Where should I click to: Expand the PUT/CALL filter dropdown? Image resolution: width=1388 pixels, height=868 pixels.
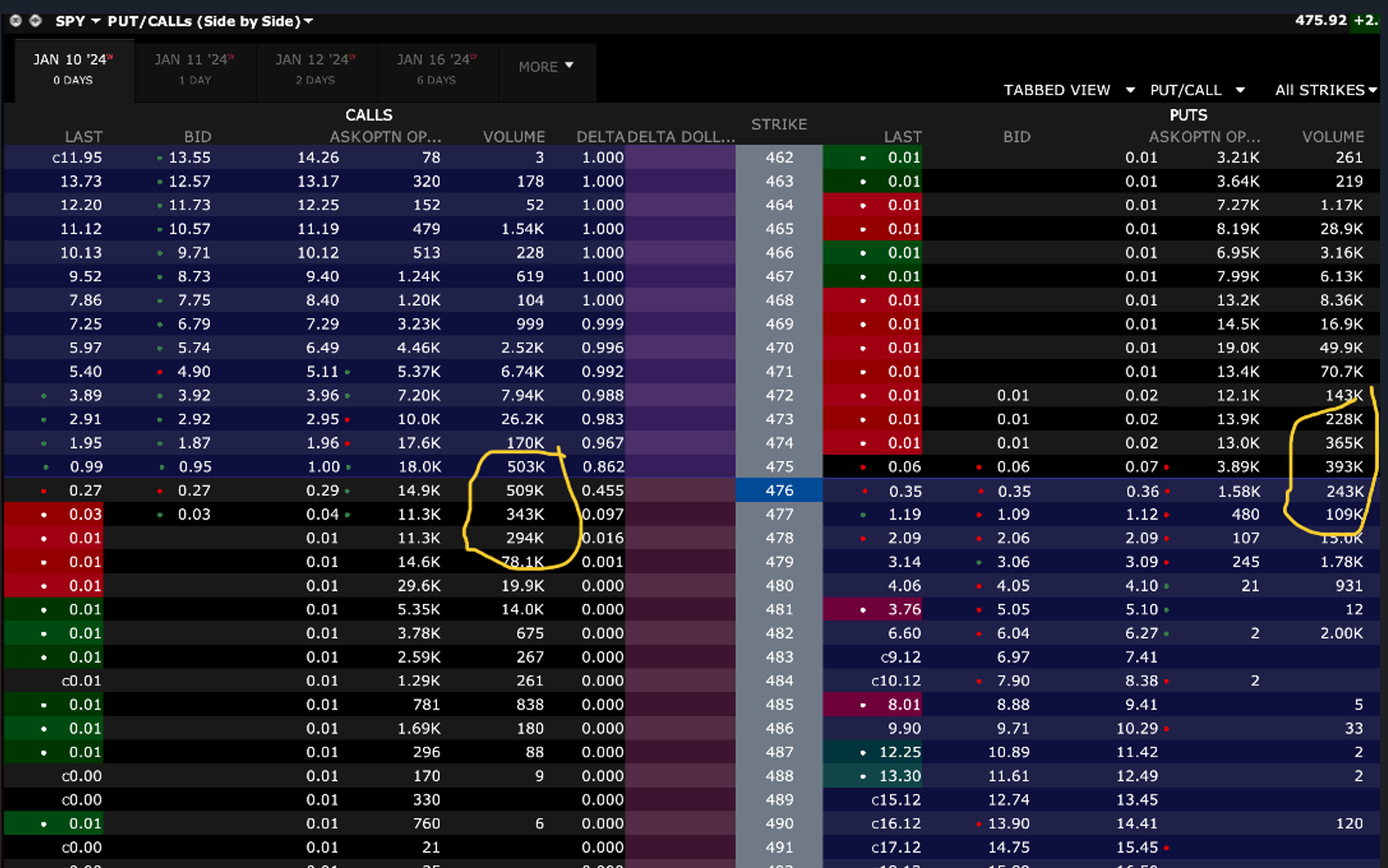1196,90
